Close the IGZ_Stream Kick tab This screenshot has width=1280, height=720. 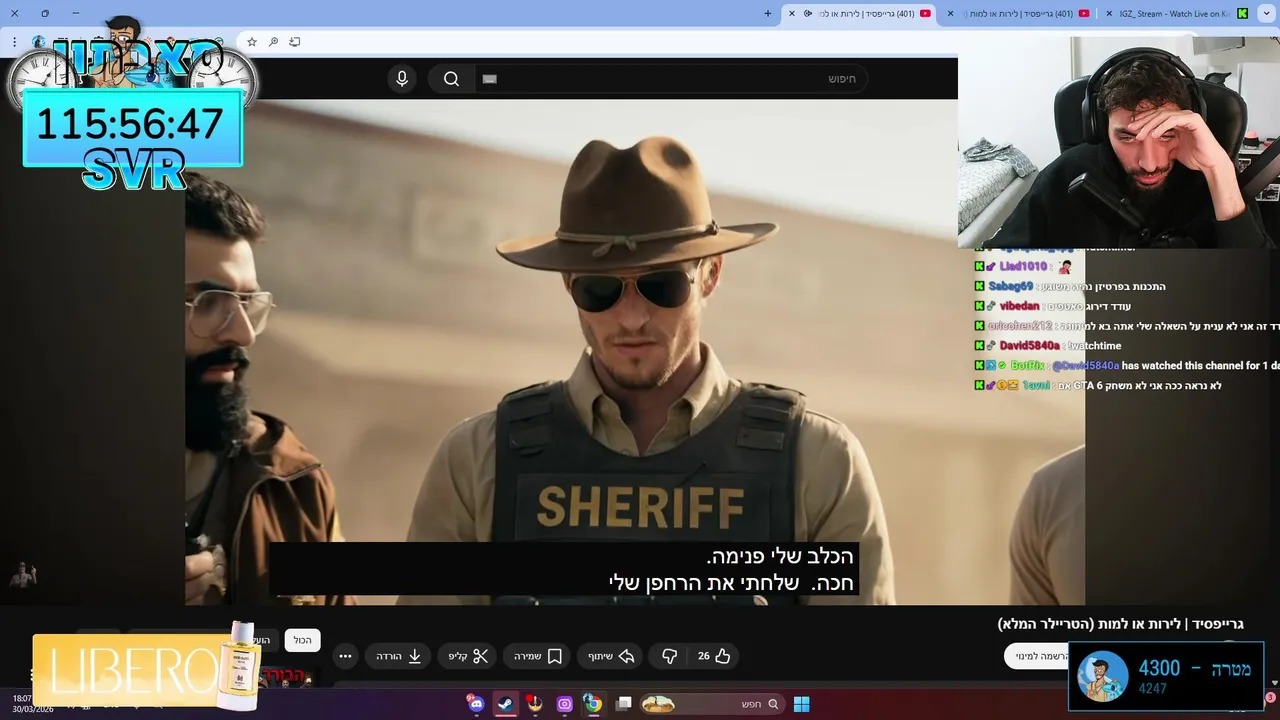(x=1108, y=13)
